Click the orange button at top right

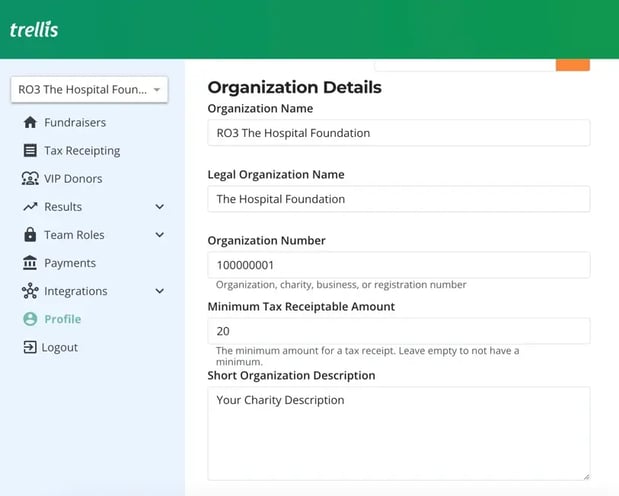click(x=572, y=65)
